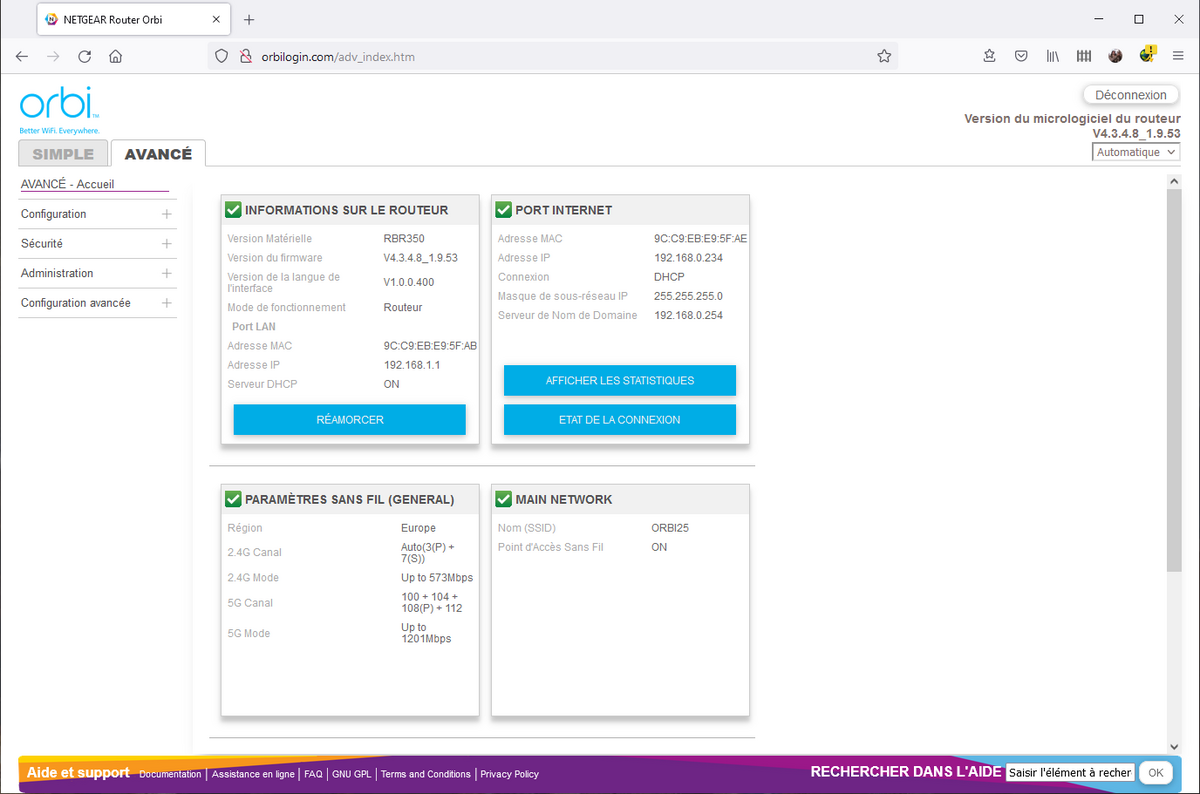Go back to the previous page

pyautogui.click(x=22, y=57)
